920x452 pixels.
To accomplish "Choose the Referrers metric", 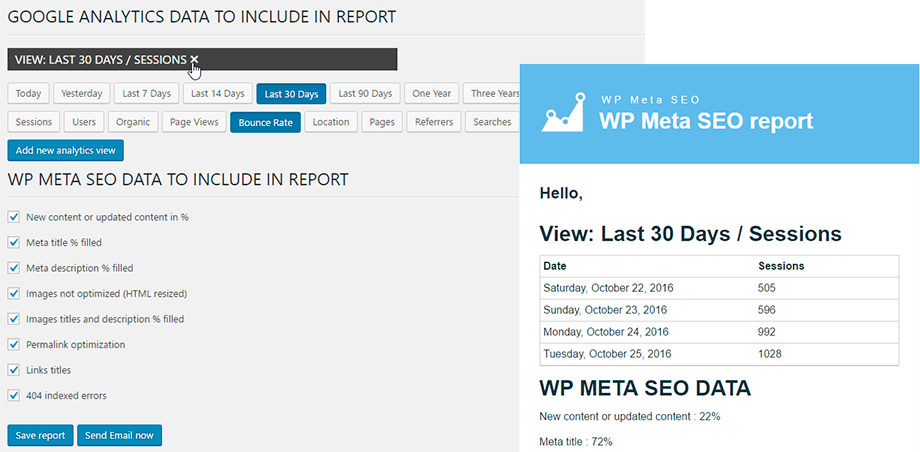I will click(433, 122).
